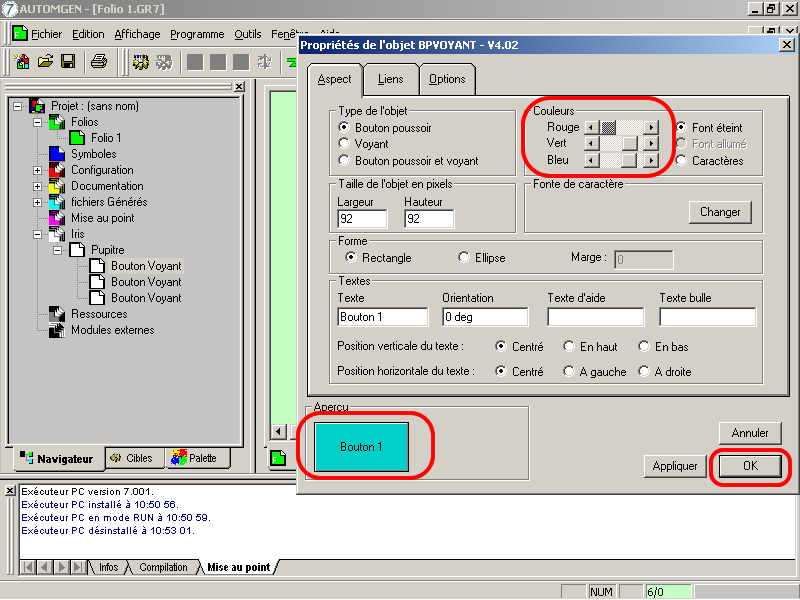Open the Programme menu
800x600 pixels.
tap(197, 34)
